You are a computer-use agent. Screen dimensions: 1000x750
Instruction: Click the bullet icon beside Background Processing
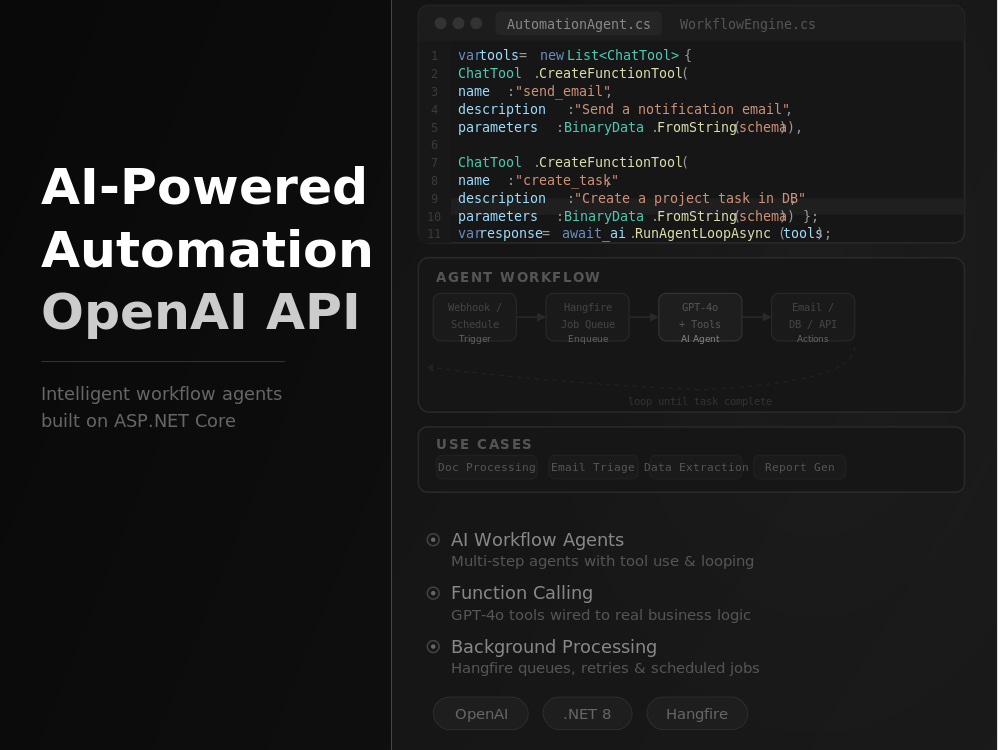[433, 647]
